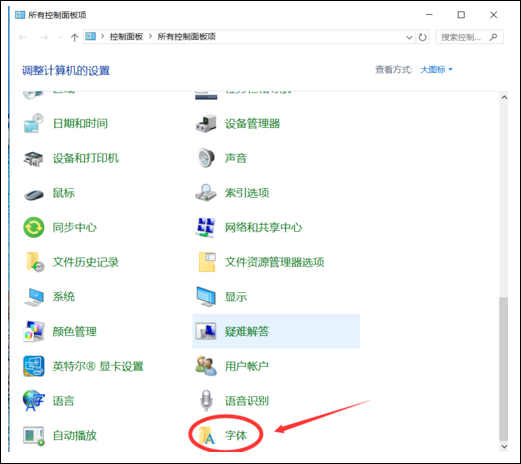
Task: Select 所有控制面板项 breadcrumb segment
Action: coord(186,36)
